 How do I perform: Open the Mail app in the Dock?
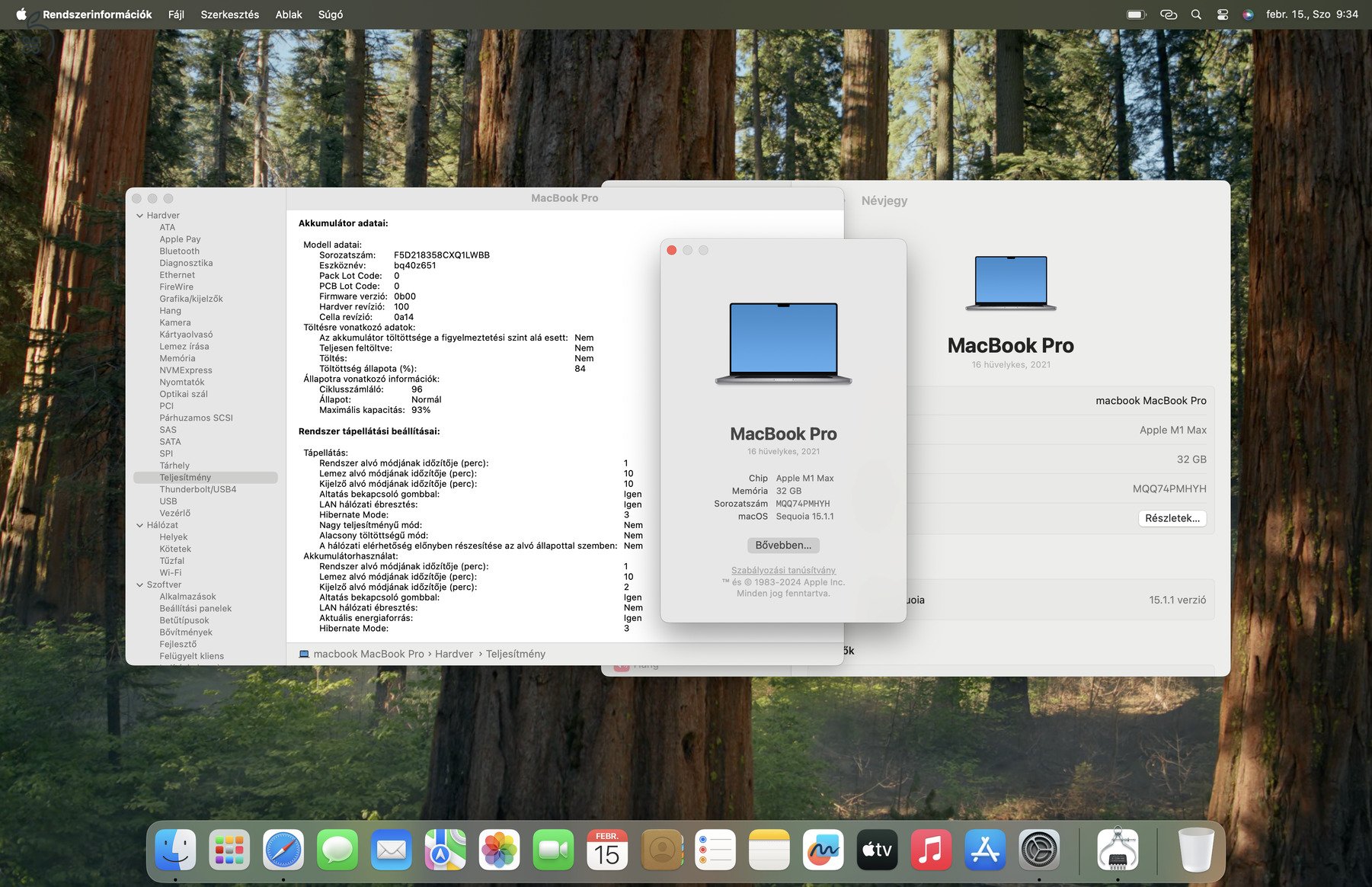tap(392, 850)
